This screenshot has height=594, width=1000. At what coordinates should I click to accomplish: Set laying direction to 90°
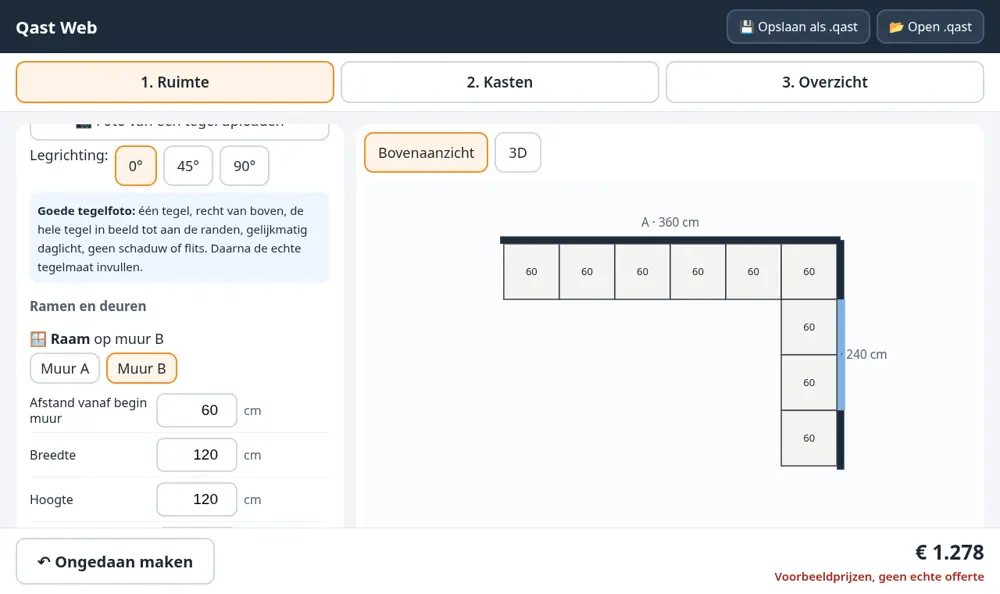tap(244, 166)
